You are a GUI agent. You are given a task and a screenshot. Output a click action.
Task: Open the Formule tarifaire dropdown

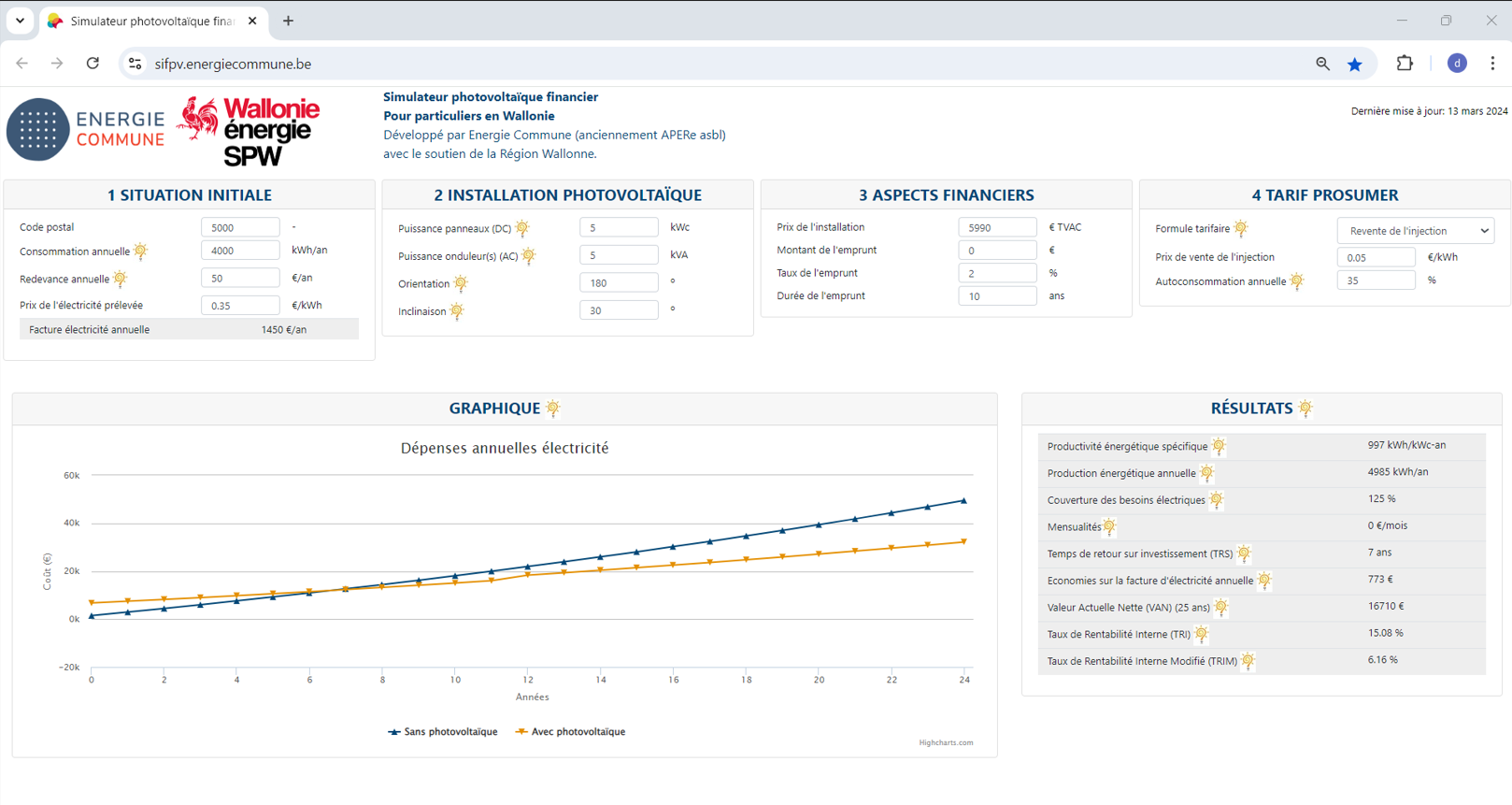[1415, 231]
